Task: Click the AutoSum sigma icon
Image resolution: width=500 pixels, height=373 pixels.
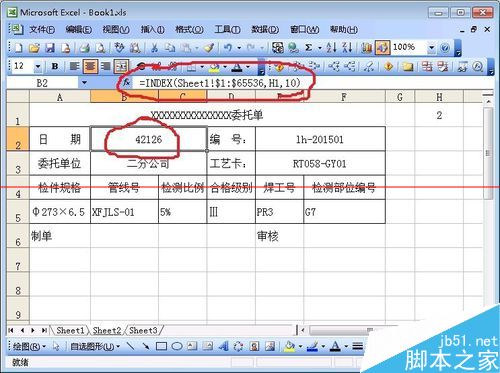Action: tap(309, 48)
